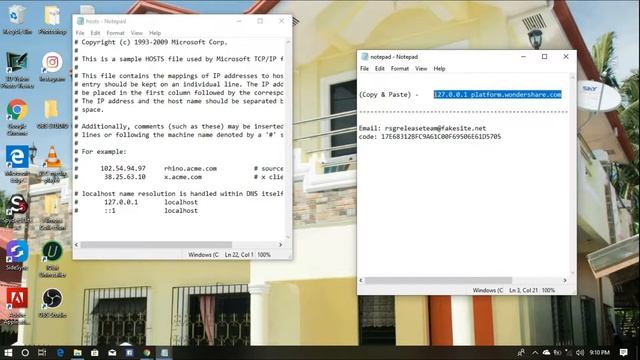This screenshot has width=640, height=360.
Task: Open the Instagram desktop shortcut
Action: coord(52,67)
